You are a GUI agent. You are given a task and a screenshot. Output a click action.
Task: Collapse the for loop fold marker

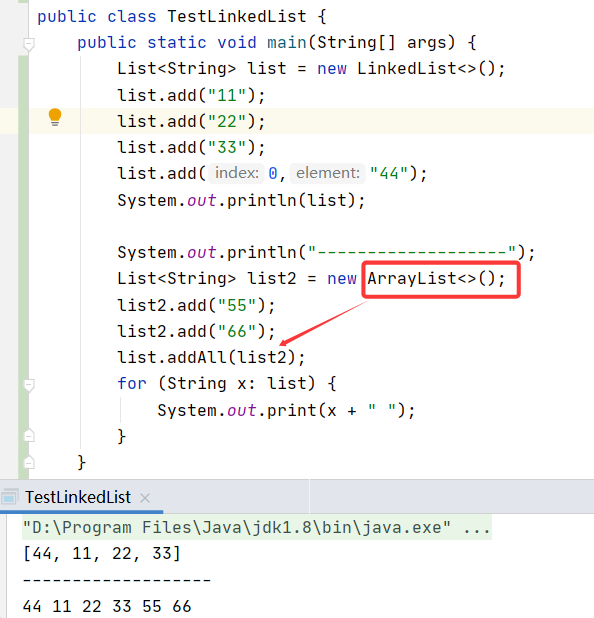29,385
